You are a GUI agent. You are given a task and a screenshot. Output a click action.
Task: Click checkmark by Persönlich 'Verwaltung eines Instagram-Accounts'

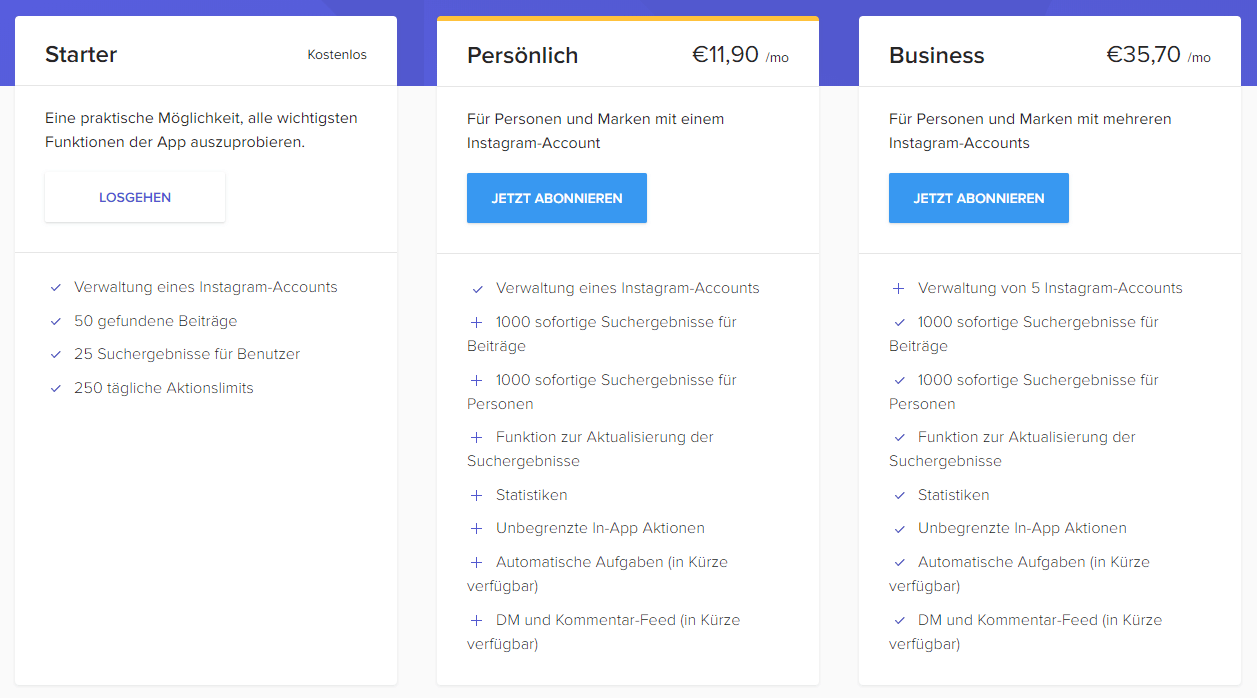pyautogui.click(x=477, y=289)
